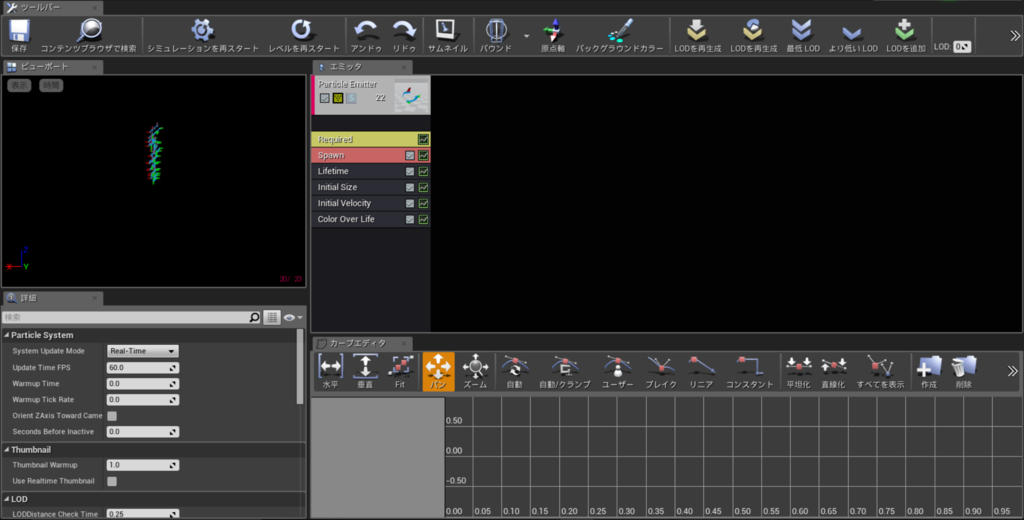Screen dimensions: 1024x520
Task: Toggle emitter solo S button
Action: (x=351, y=98)
